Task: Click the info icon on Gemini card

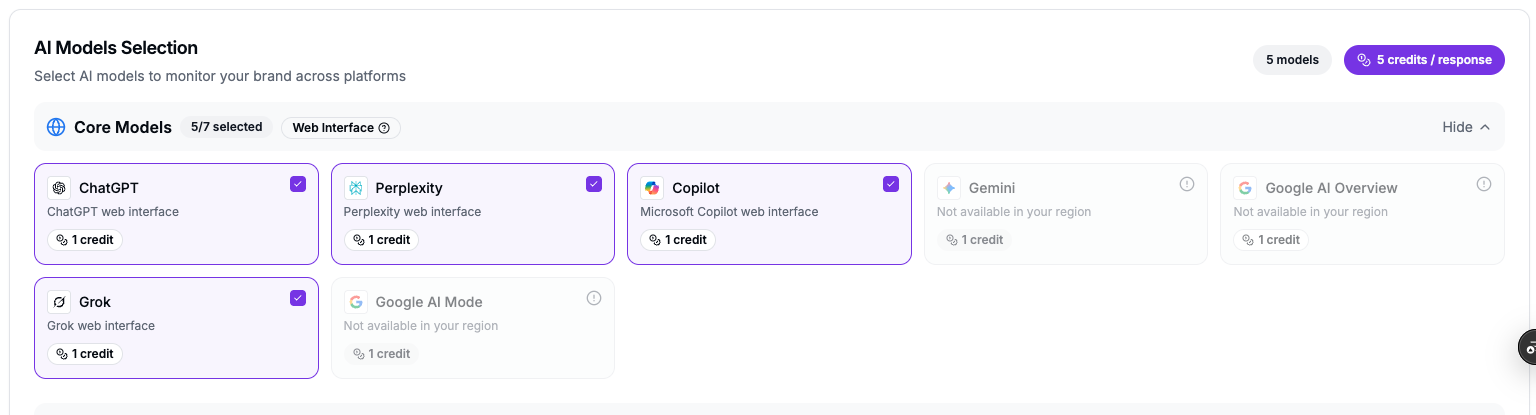Action: click(x=1187, y=184)
